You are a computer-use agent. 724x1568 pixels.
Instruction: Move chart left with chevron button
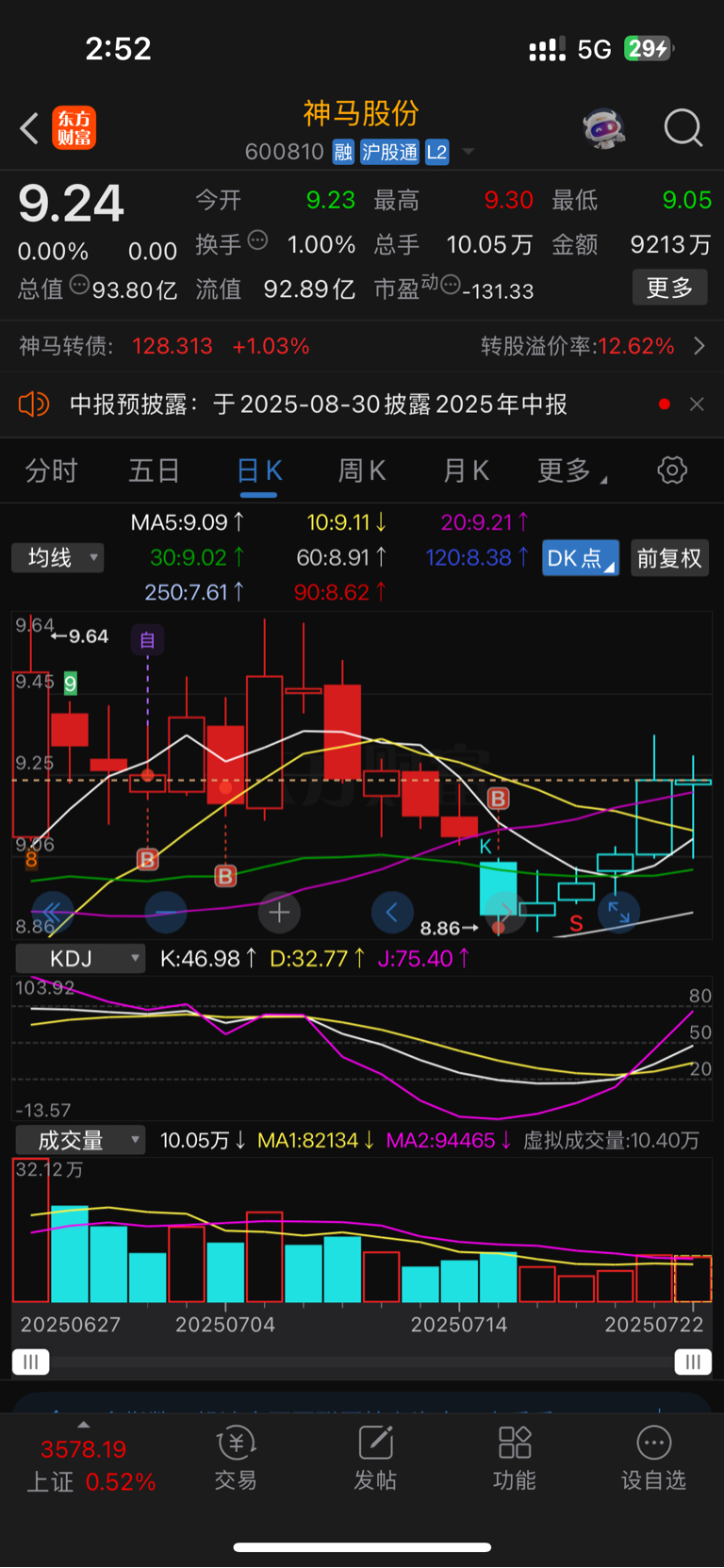pyautogui.click(x=392, y=912)
